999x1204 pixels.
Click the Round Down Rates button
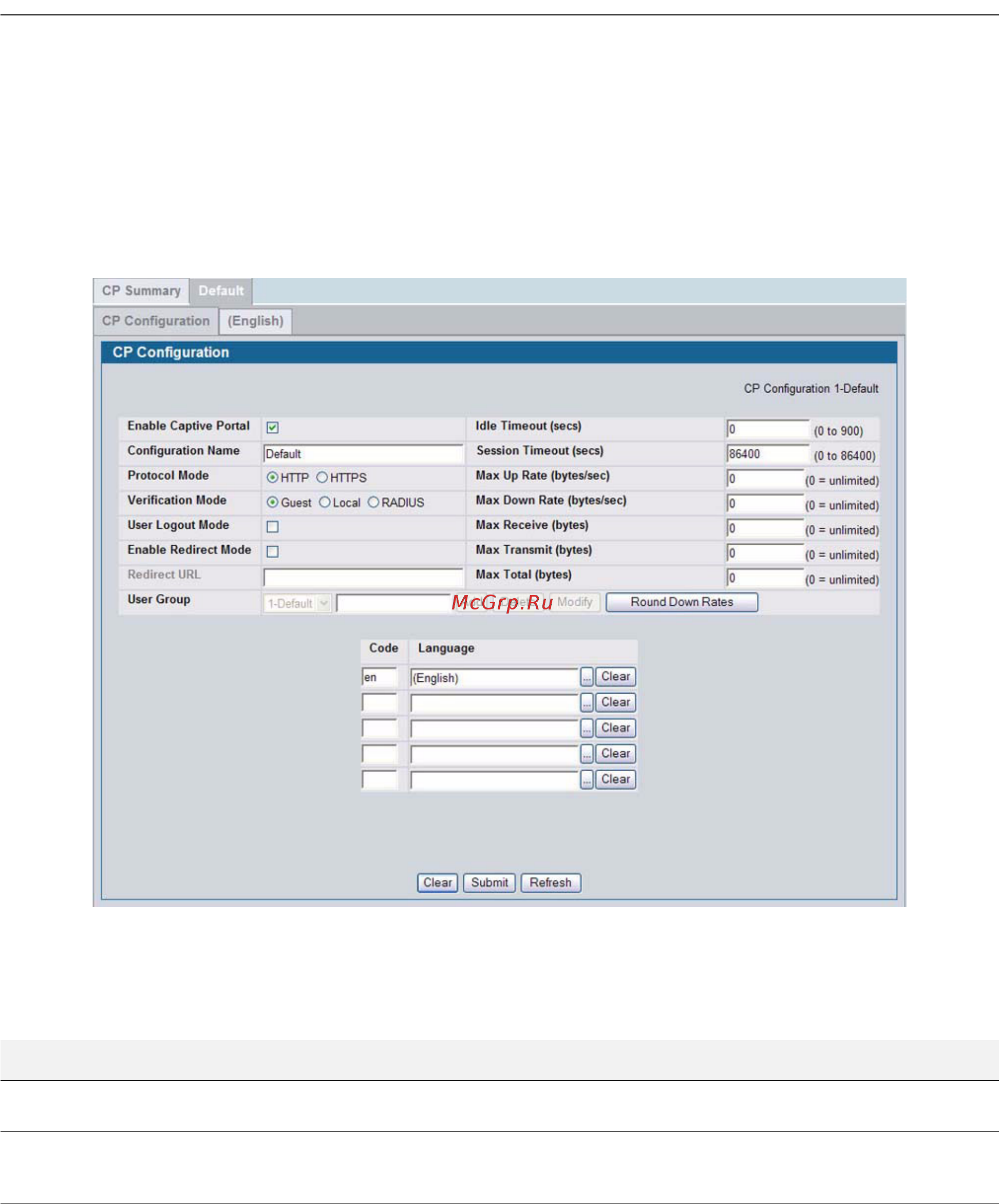point(682,602)
